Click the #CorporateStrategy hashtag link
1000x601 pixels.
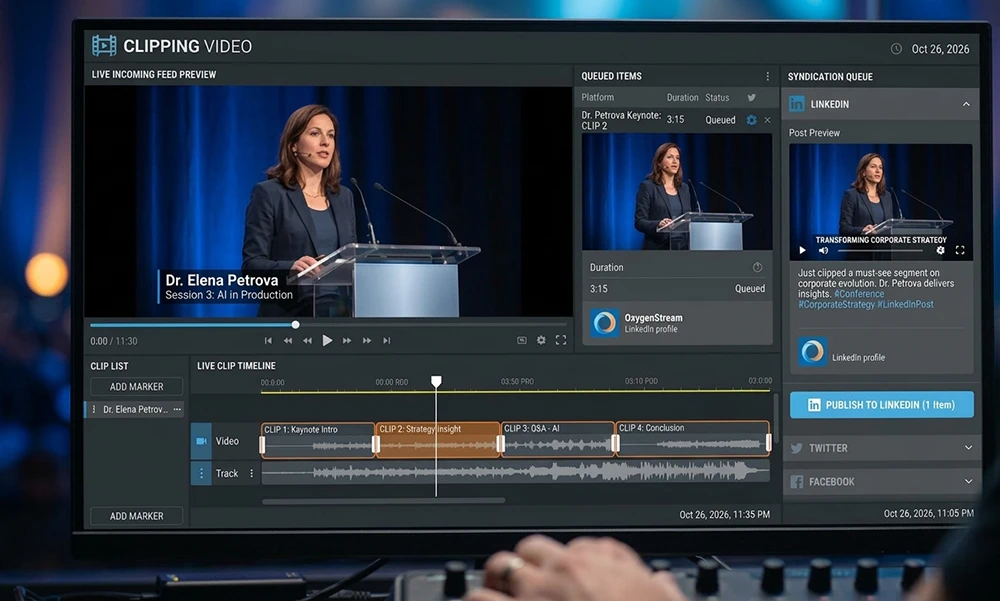[836, 304]
